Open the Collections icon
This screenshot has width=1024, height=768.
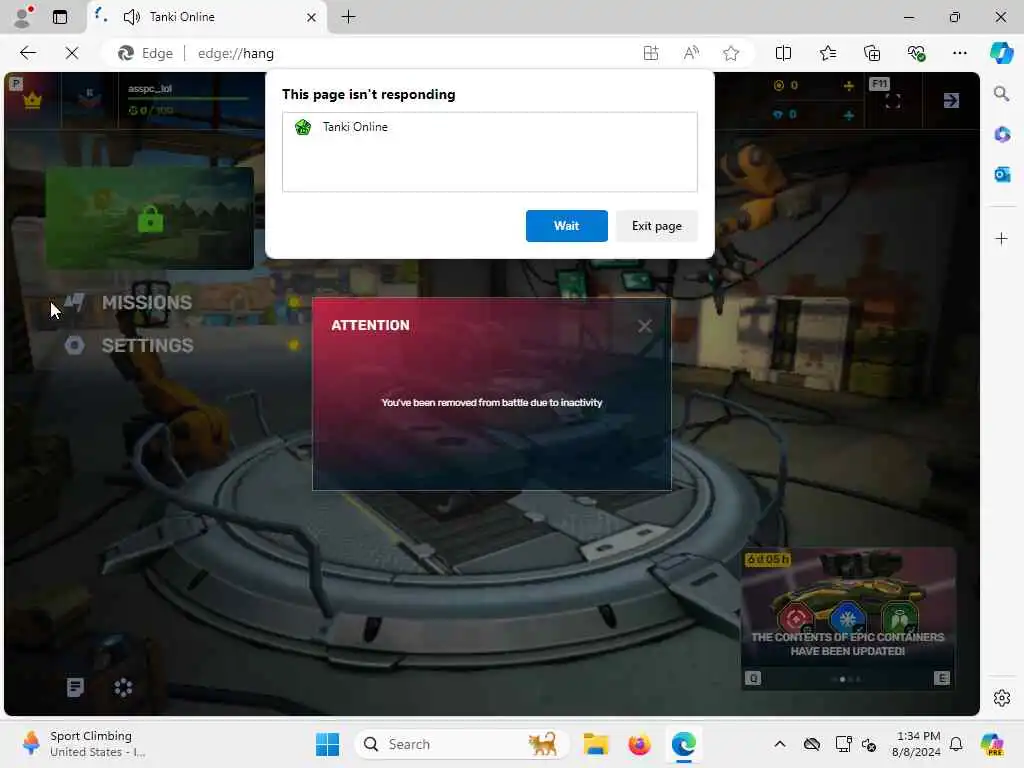point(872,54)
